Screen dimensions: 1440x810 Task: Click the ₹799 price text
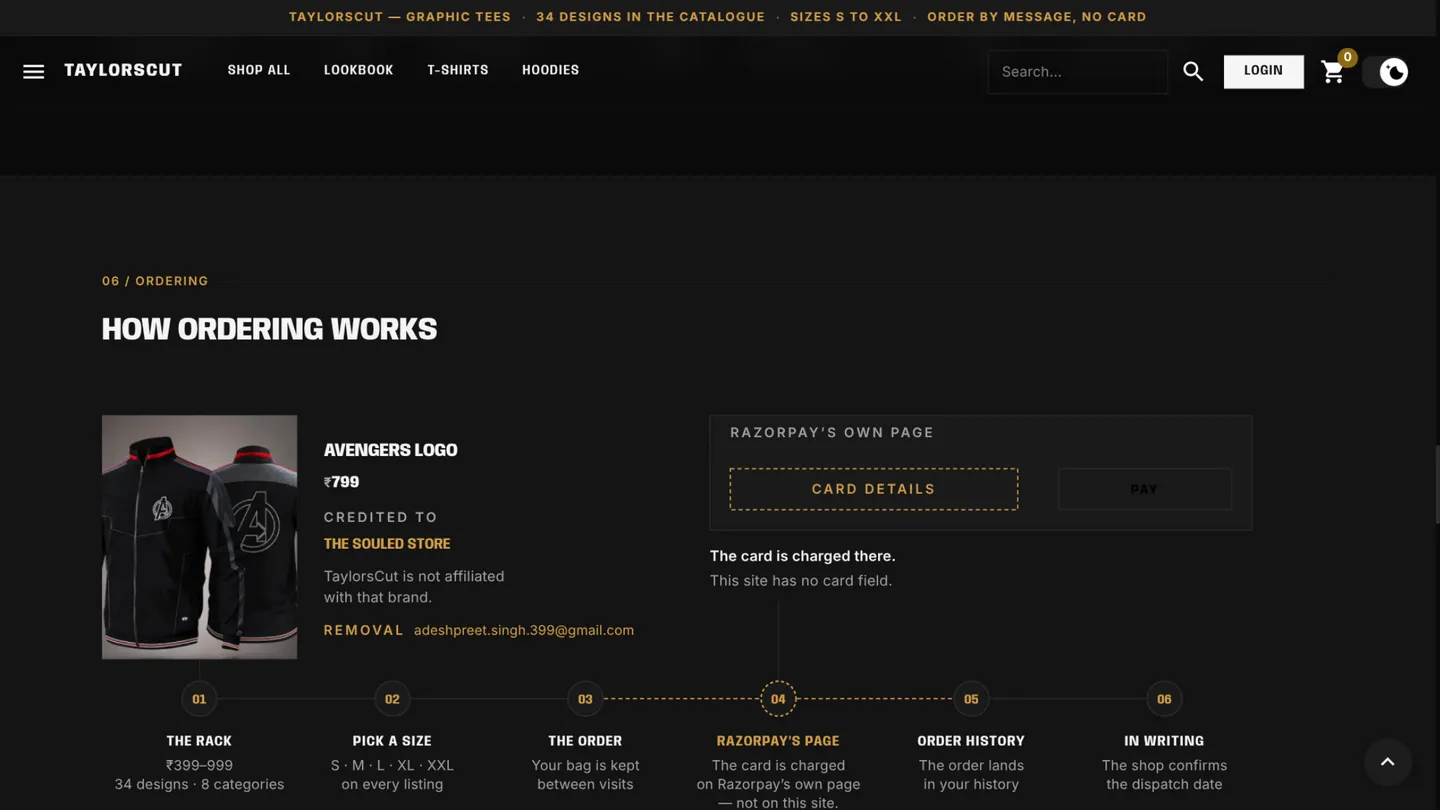pos(341,482)
